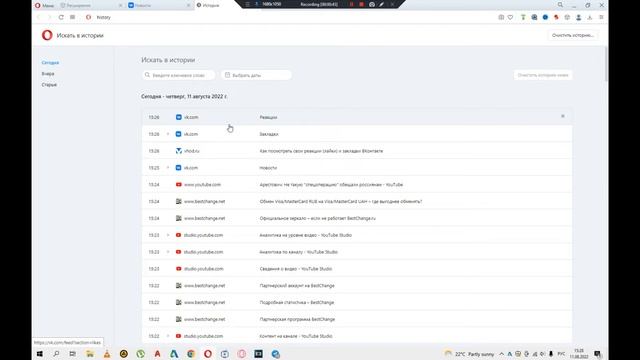Open File Explorer from the taskbar
The width and height of the screenshot is (640, 360).
coord(90,354)
